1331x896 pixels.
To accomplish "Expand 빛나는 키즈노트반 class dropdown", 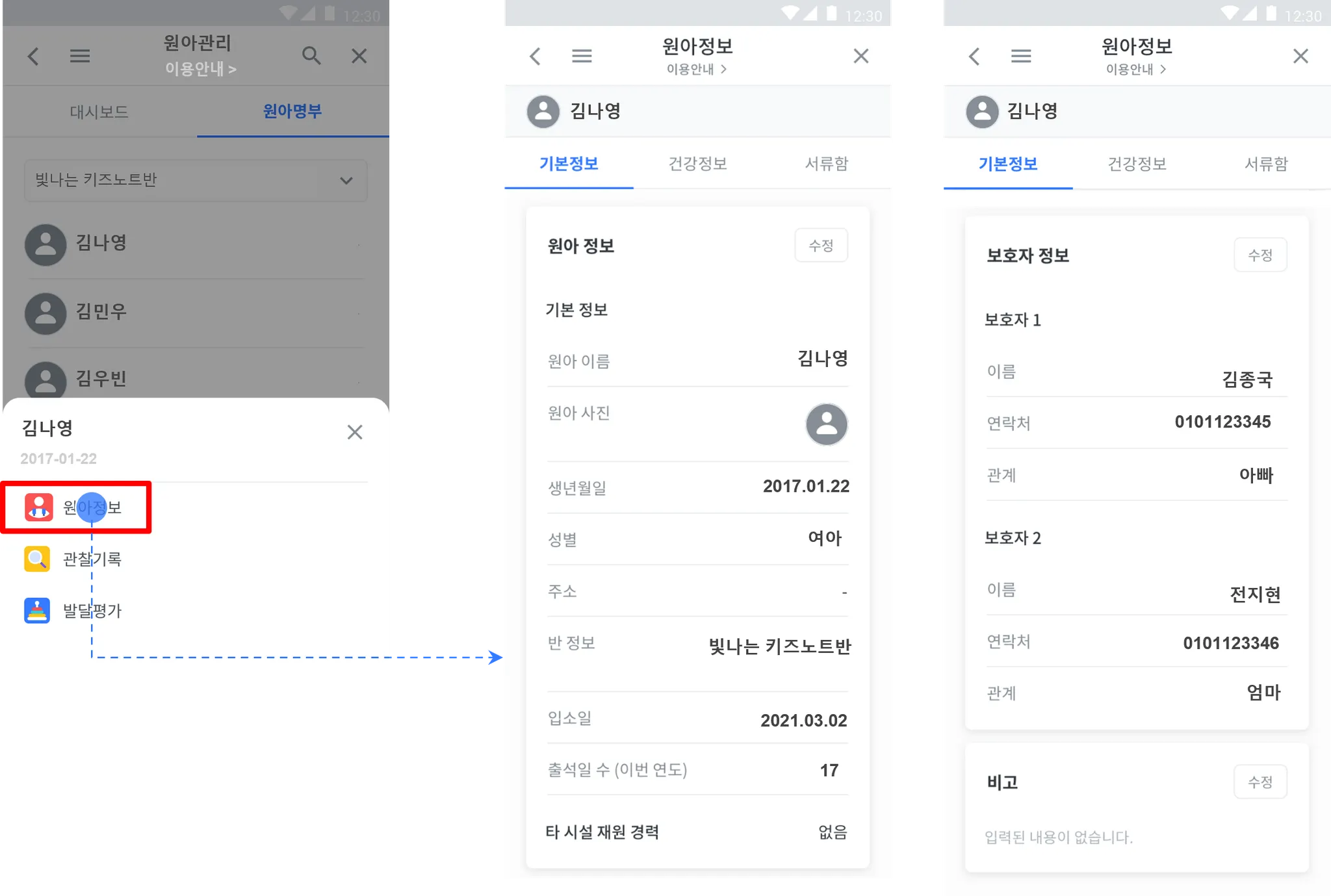I will click(196, 180).
